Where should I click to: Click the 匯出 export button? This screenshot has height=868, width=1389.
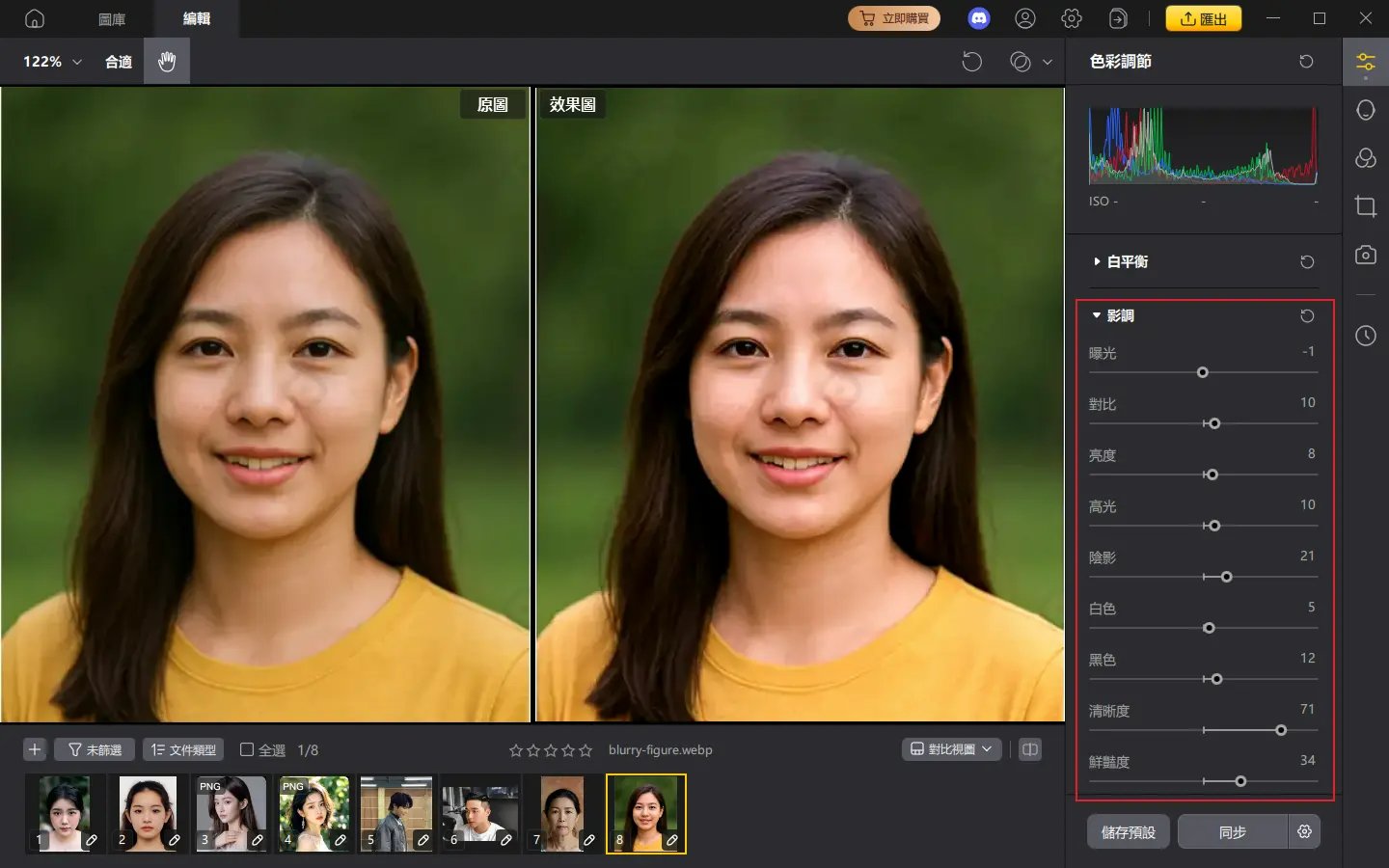pos(1204,17)
